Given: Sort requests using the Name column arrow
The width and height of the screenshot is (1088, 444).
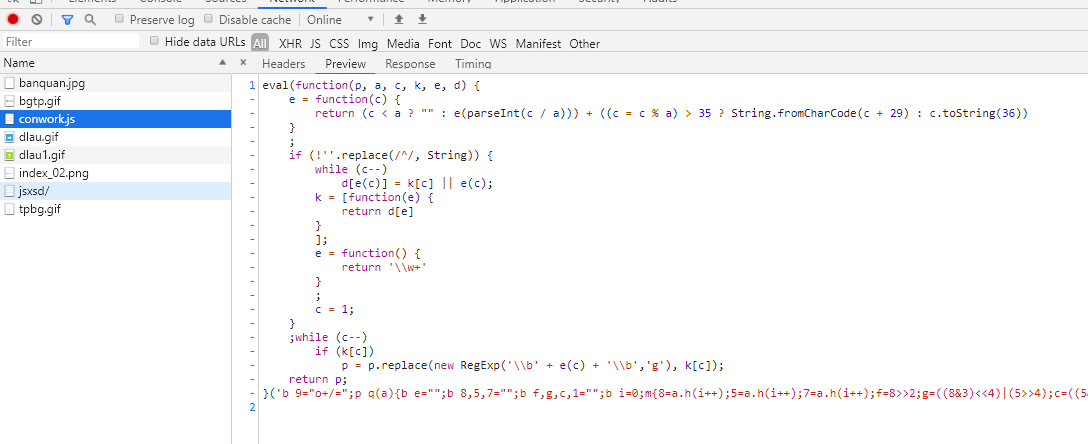Looking at the screenshot, I should pos(223,62).
